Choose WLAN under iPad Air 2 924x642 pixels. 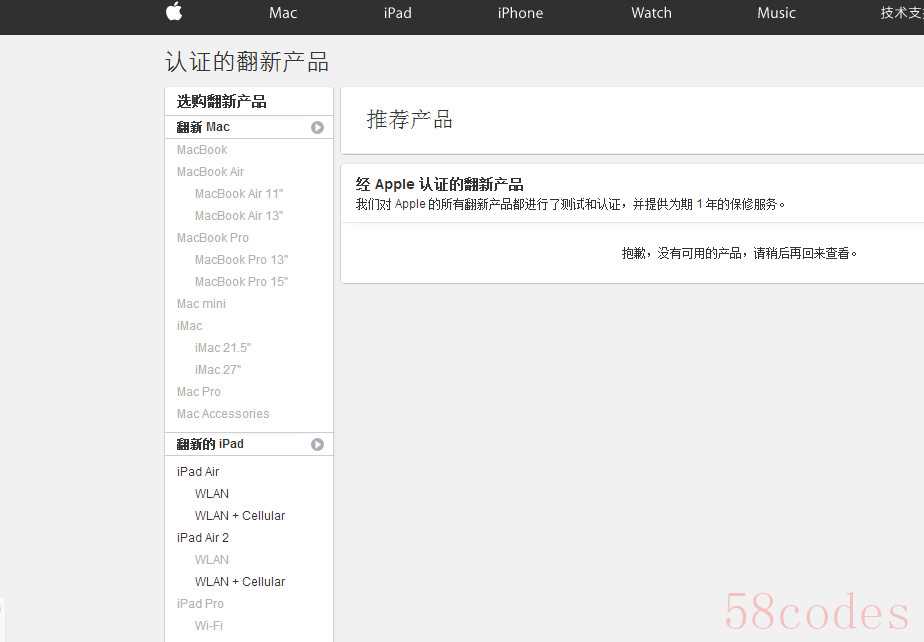(212, 560)
